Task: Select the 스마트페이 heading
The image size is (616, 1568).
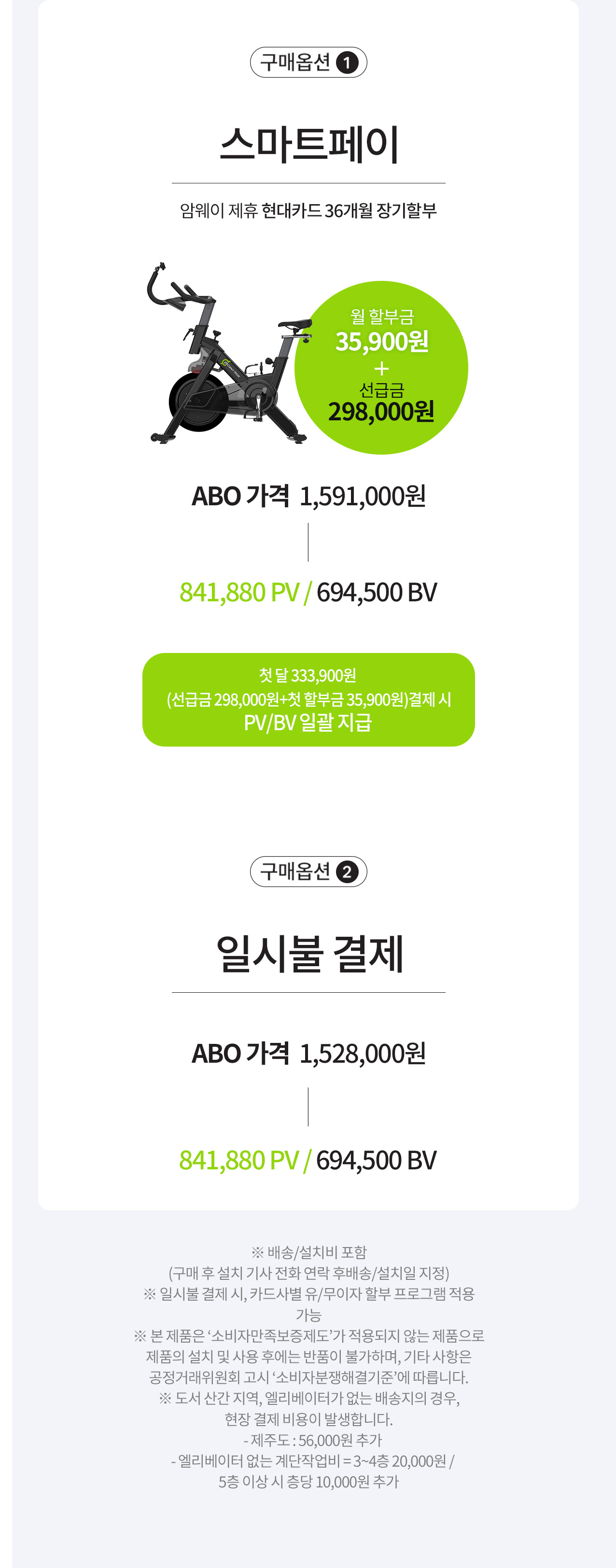Action: tap(308, 145)
